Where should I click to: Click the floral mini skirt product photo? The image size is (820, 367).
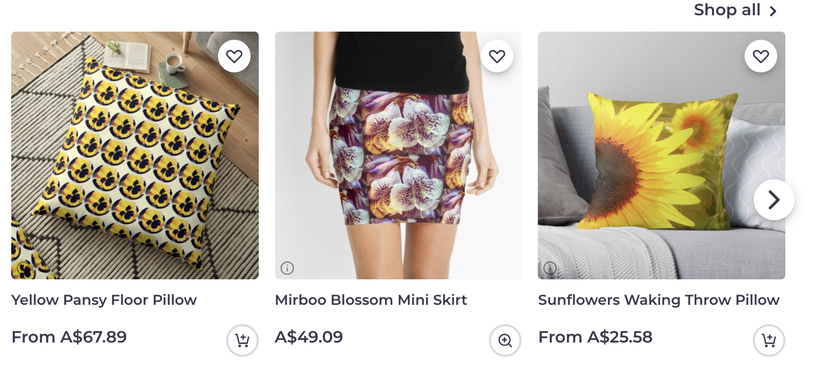coord(398,155)
